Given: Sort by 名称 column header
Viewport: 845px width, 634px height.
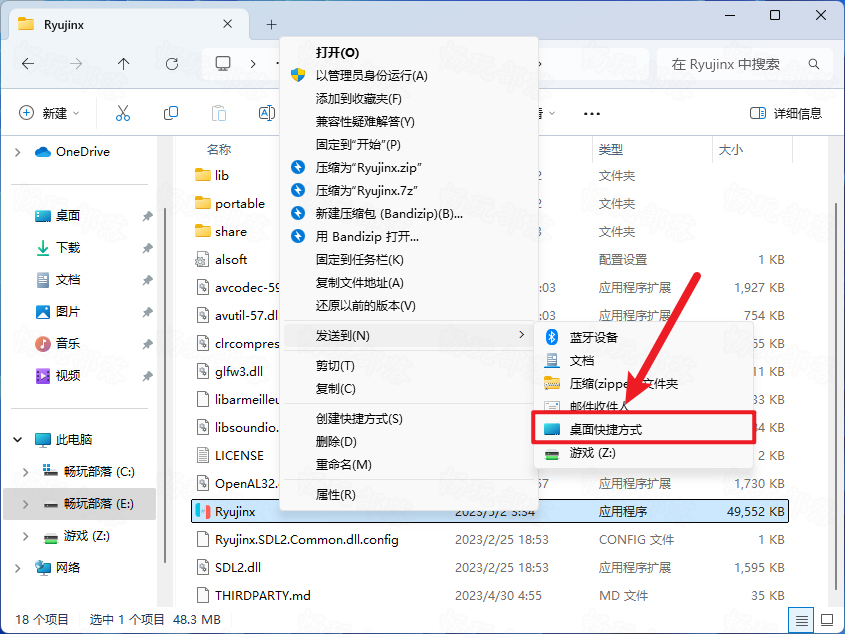Looking at the screenshot, I should pos(219,149).
